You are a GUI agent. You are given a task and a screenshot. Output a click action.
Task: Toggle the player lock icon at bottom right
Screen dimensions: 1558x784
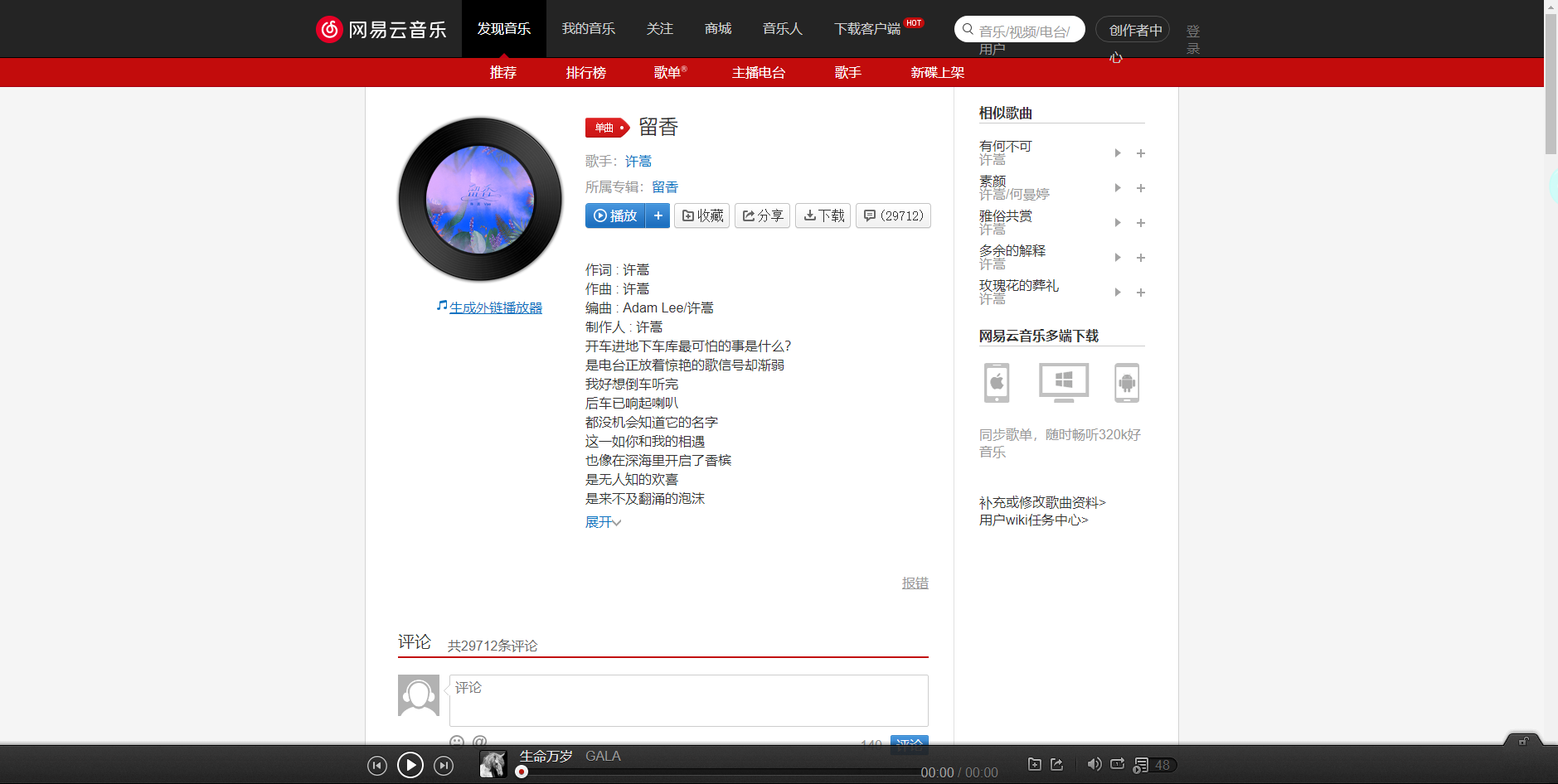(1524, 743)
